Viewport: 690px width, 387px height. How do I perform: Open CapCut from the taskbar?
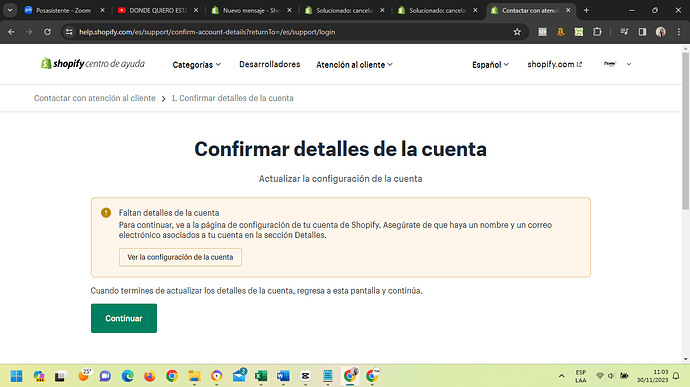[x=305, y=376]
